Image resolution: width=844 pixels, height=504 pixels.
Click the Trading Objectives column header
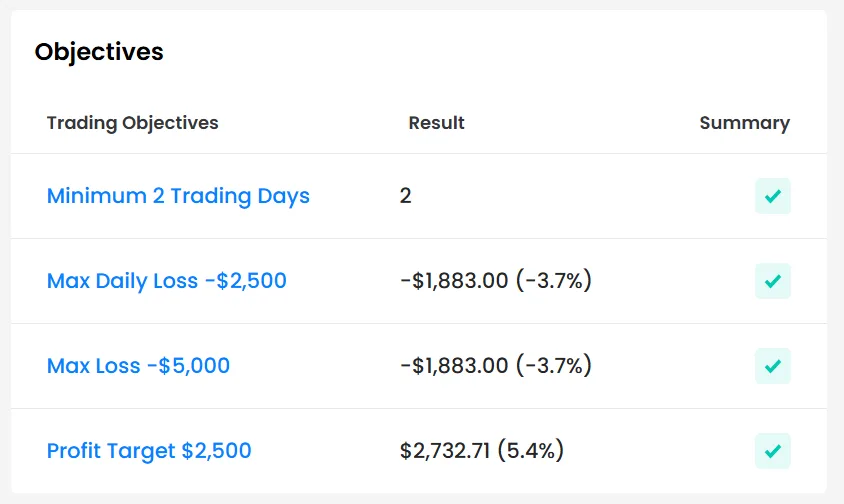(x=132, y=123)
